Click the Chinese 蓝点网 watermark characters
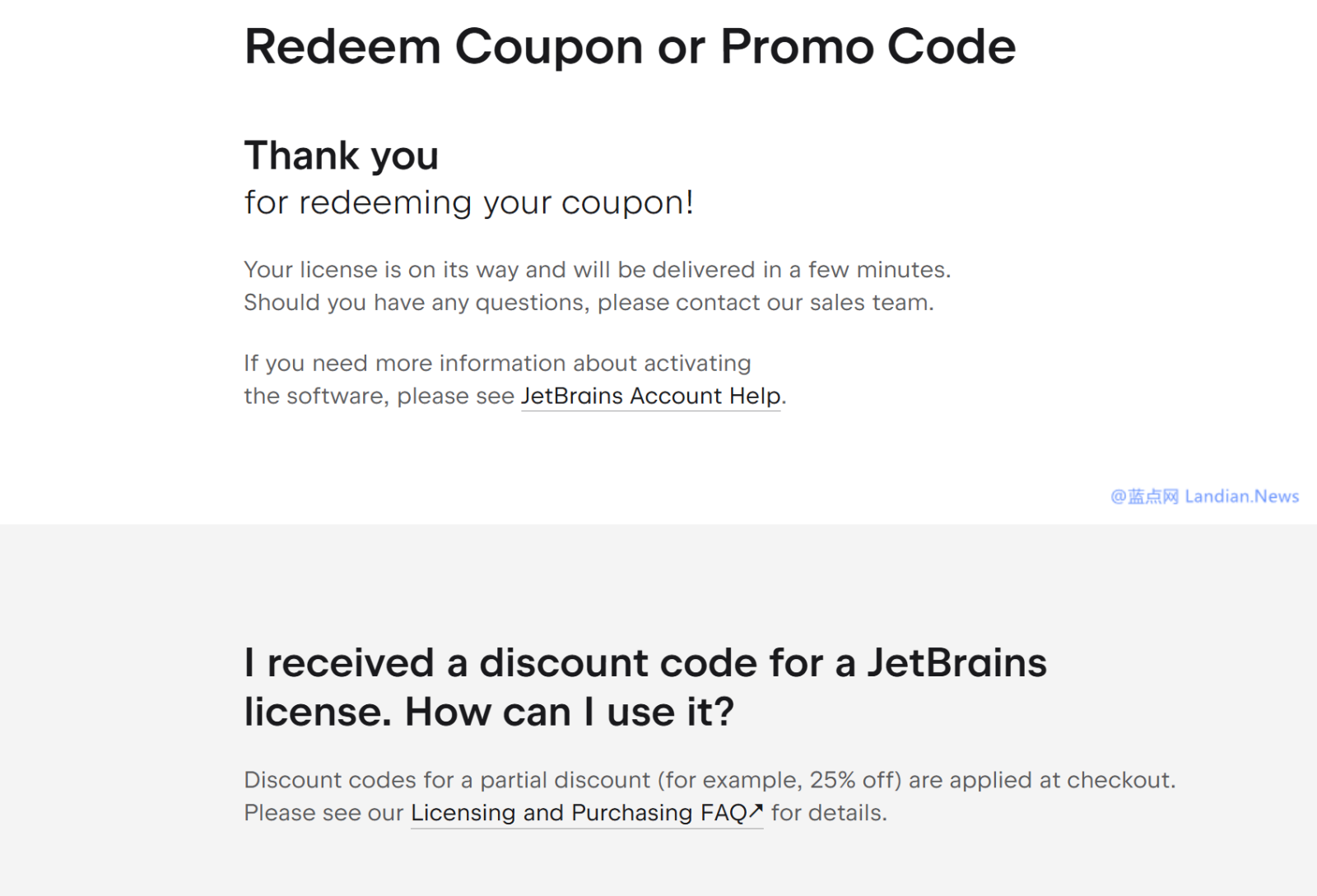 coord(1152,496)
